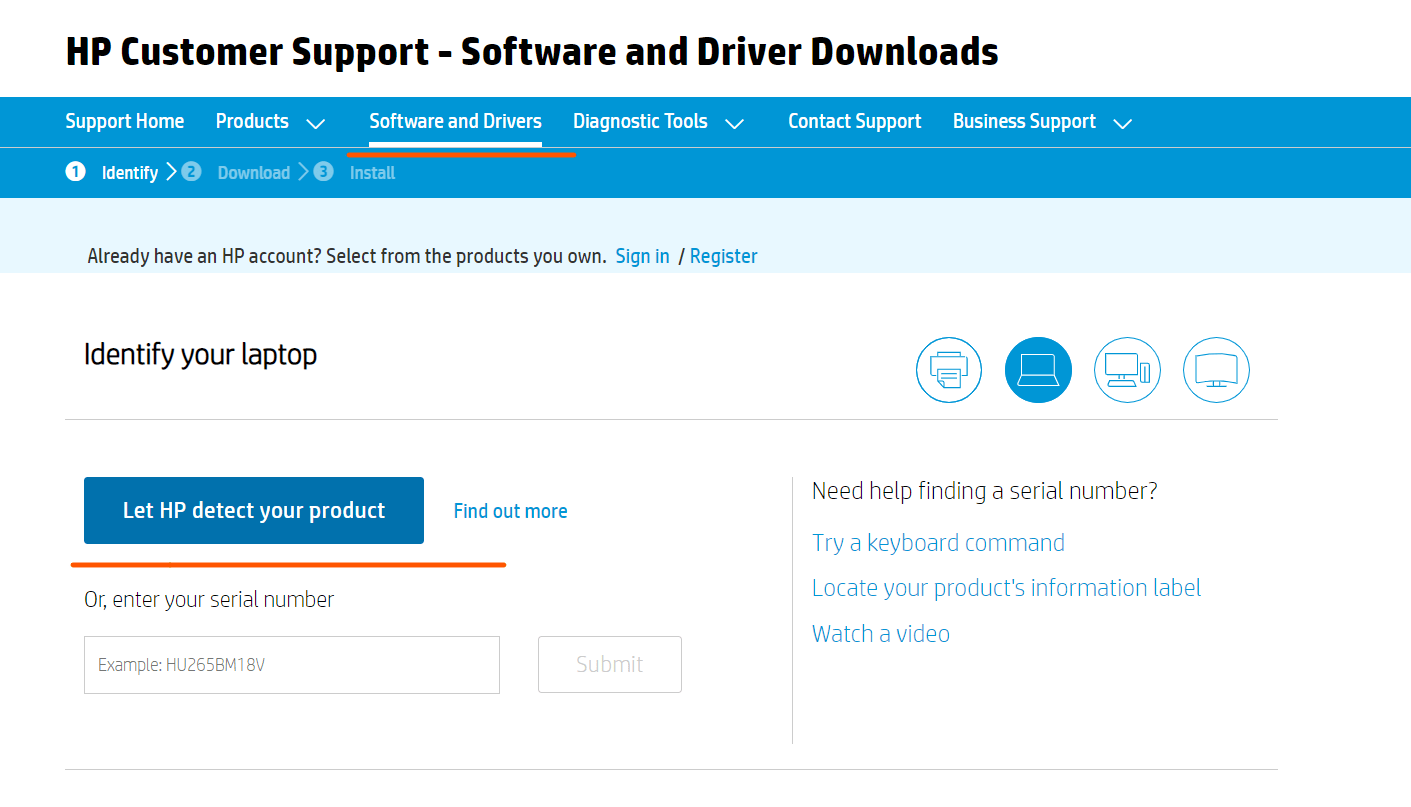Click the HP Customer Support page title

click(x=532, y=52)
